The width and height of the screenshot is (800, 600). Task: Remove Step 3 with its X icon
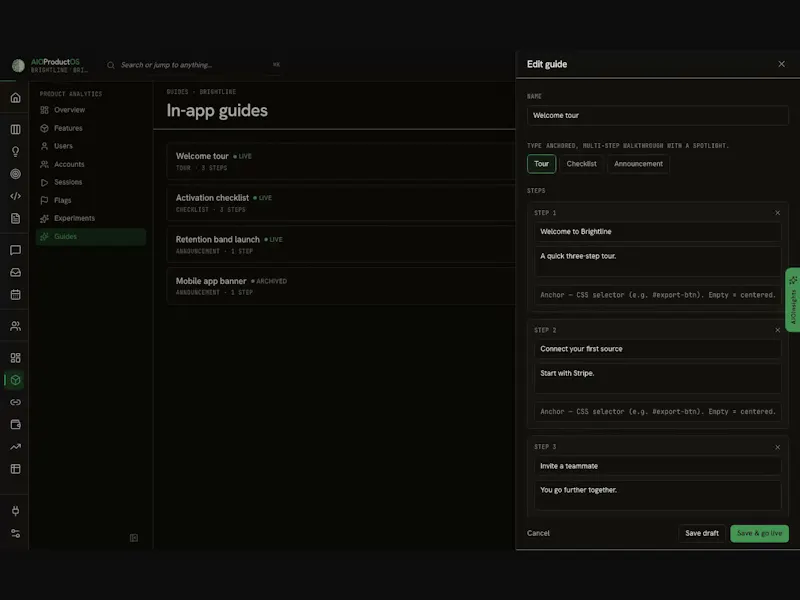(777, 447)
